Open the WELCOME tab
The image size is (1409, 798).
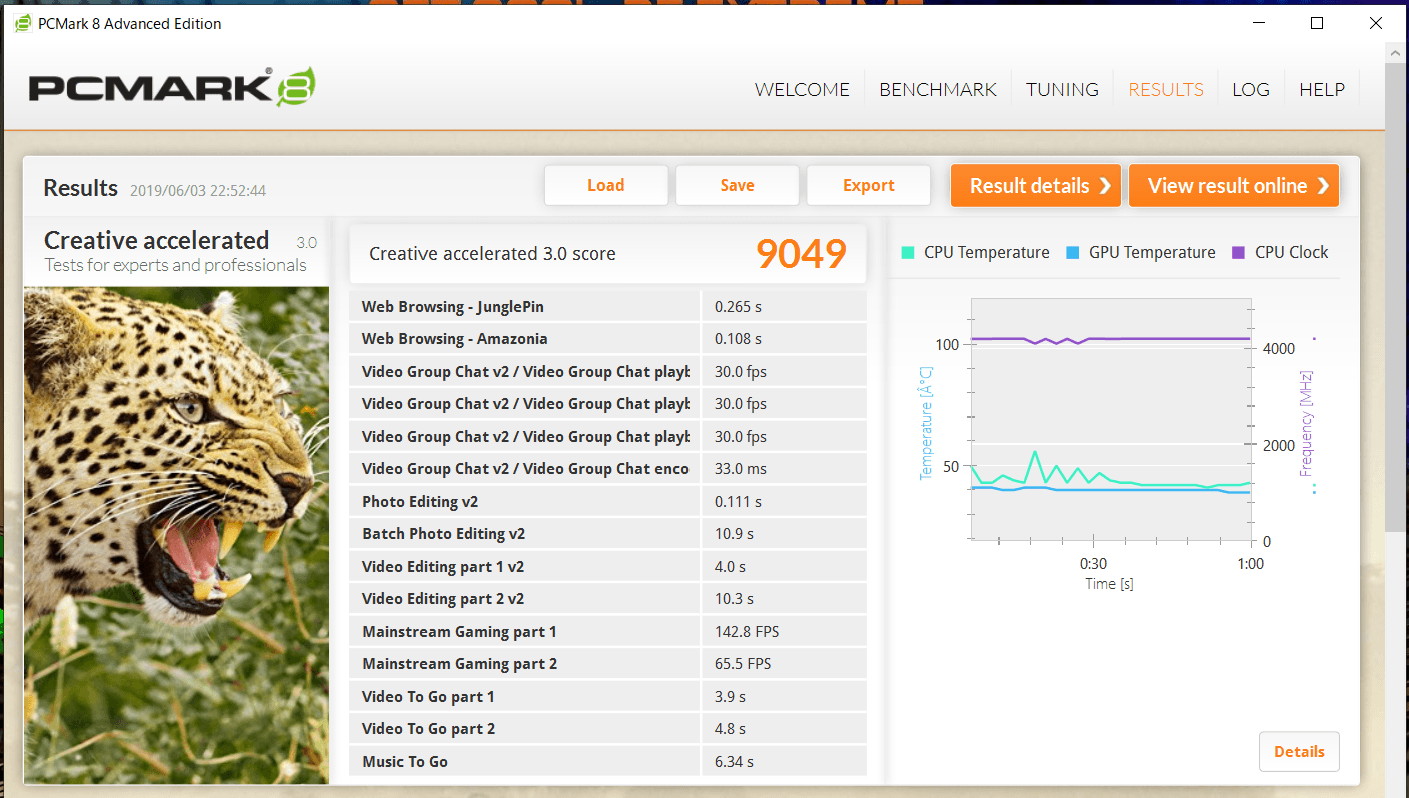(802, 89)
